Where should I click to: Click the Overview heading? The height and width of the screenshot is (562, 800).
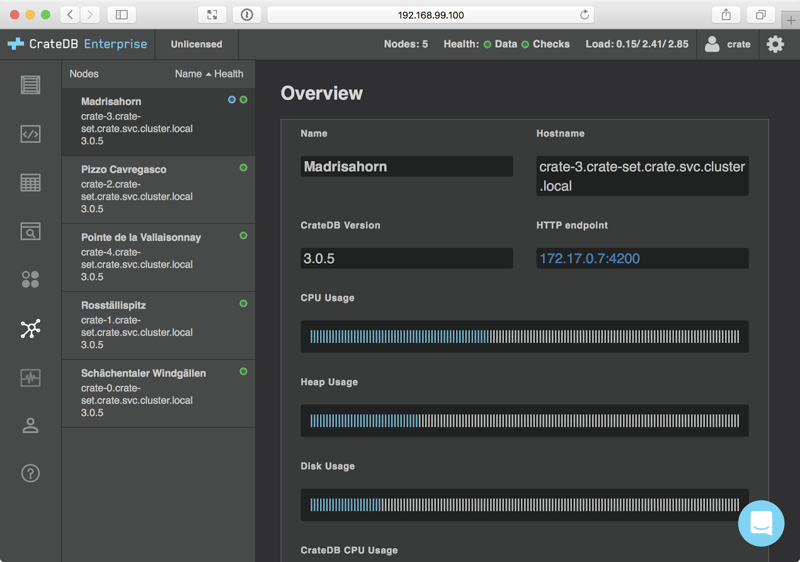[x=321, y=93]
